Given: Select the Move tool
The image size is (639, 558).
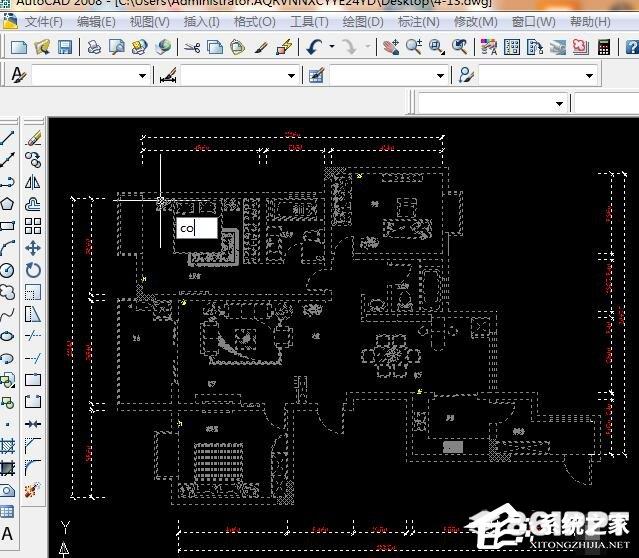Looking at the screenshot, I should point(33,248).
